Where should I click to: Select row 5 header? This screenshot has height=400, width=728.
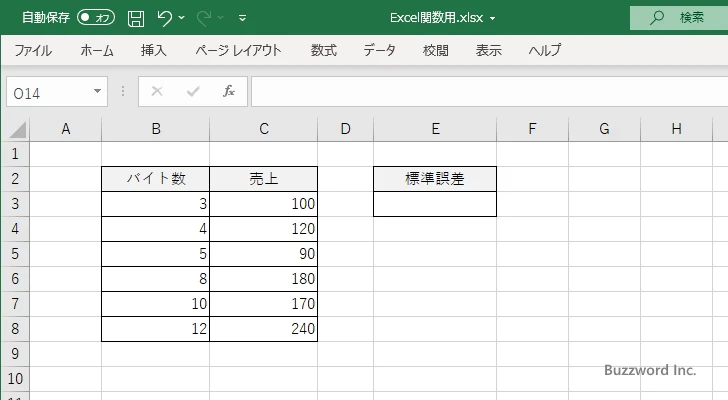pyautogui.click(x=15, y=254)
